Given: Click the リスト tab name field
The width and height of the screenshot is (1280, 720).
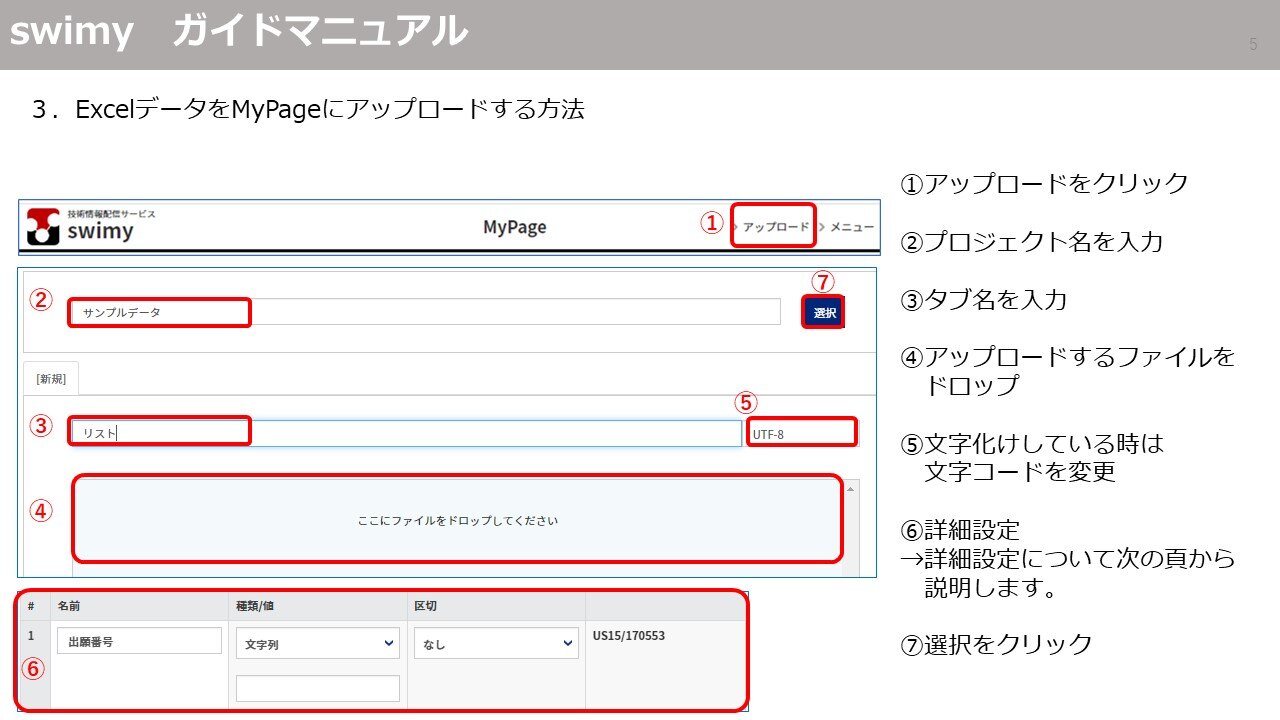Looking at the screenshot, I should [x=160, y=432].
